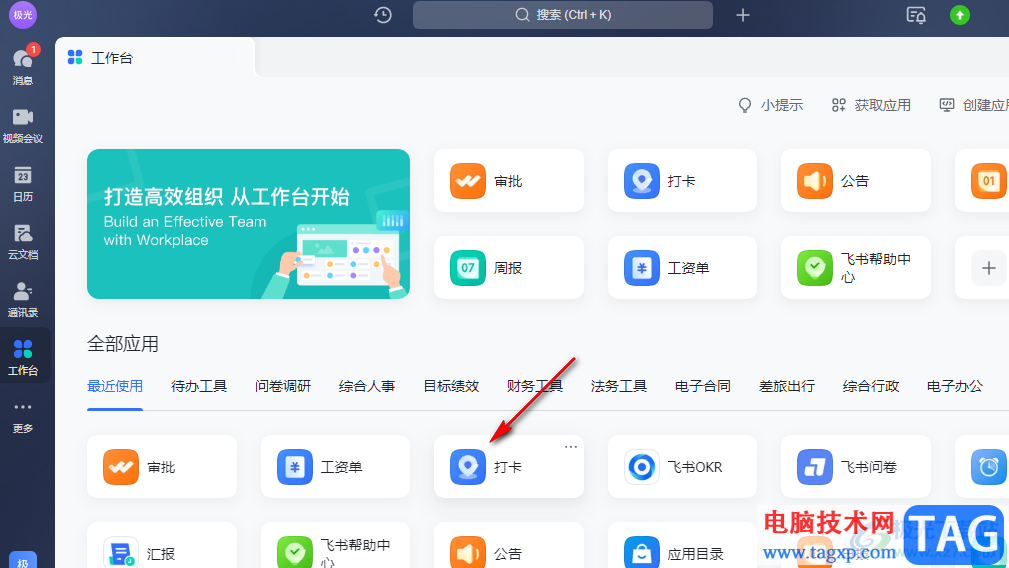Open 小提示 tips
Viewport: 1009px width, 568px height.
tap(770, 105)
